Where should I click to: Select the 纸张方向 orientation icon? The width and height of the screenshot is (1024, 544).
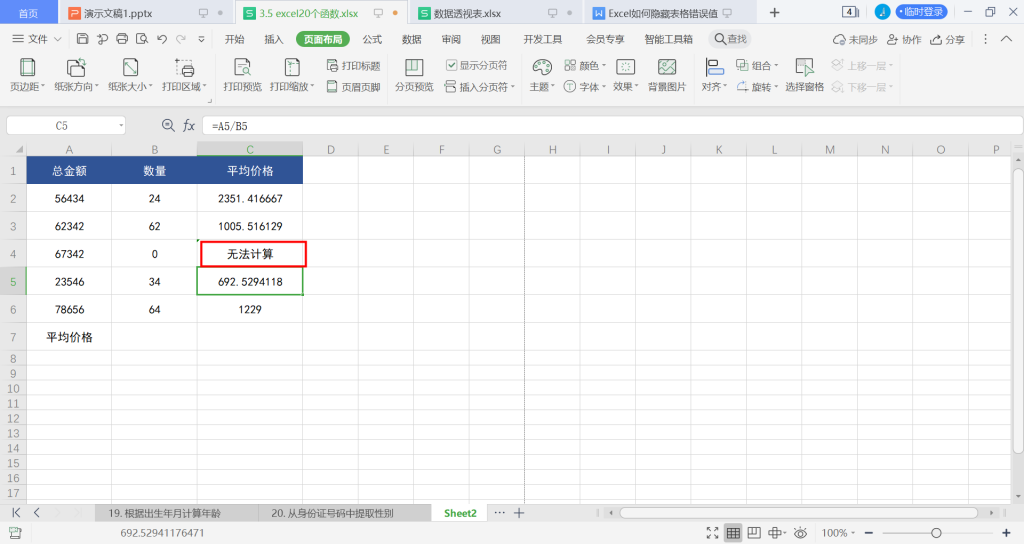click(x=76, y=67)
